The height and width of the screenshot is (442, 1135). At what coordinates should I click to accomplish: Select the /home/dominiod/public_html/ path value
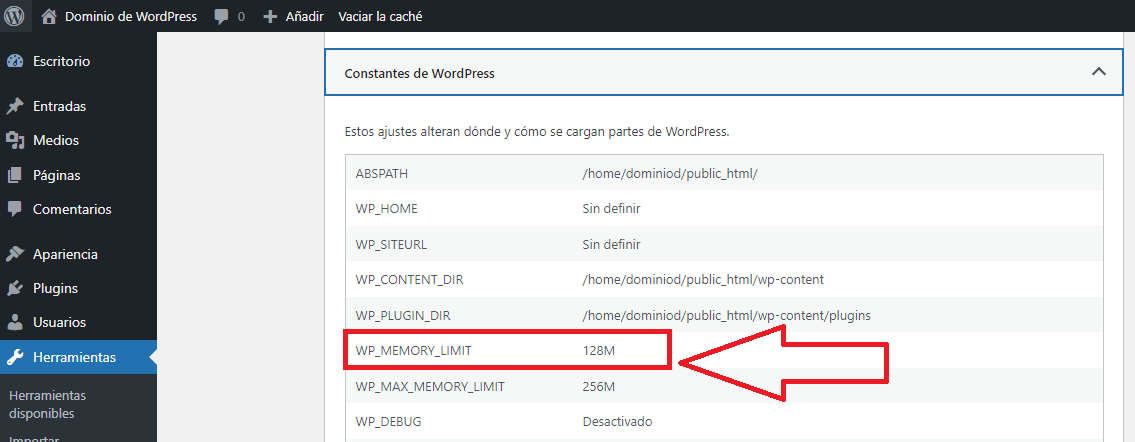(x=670, y=174)
